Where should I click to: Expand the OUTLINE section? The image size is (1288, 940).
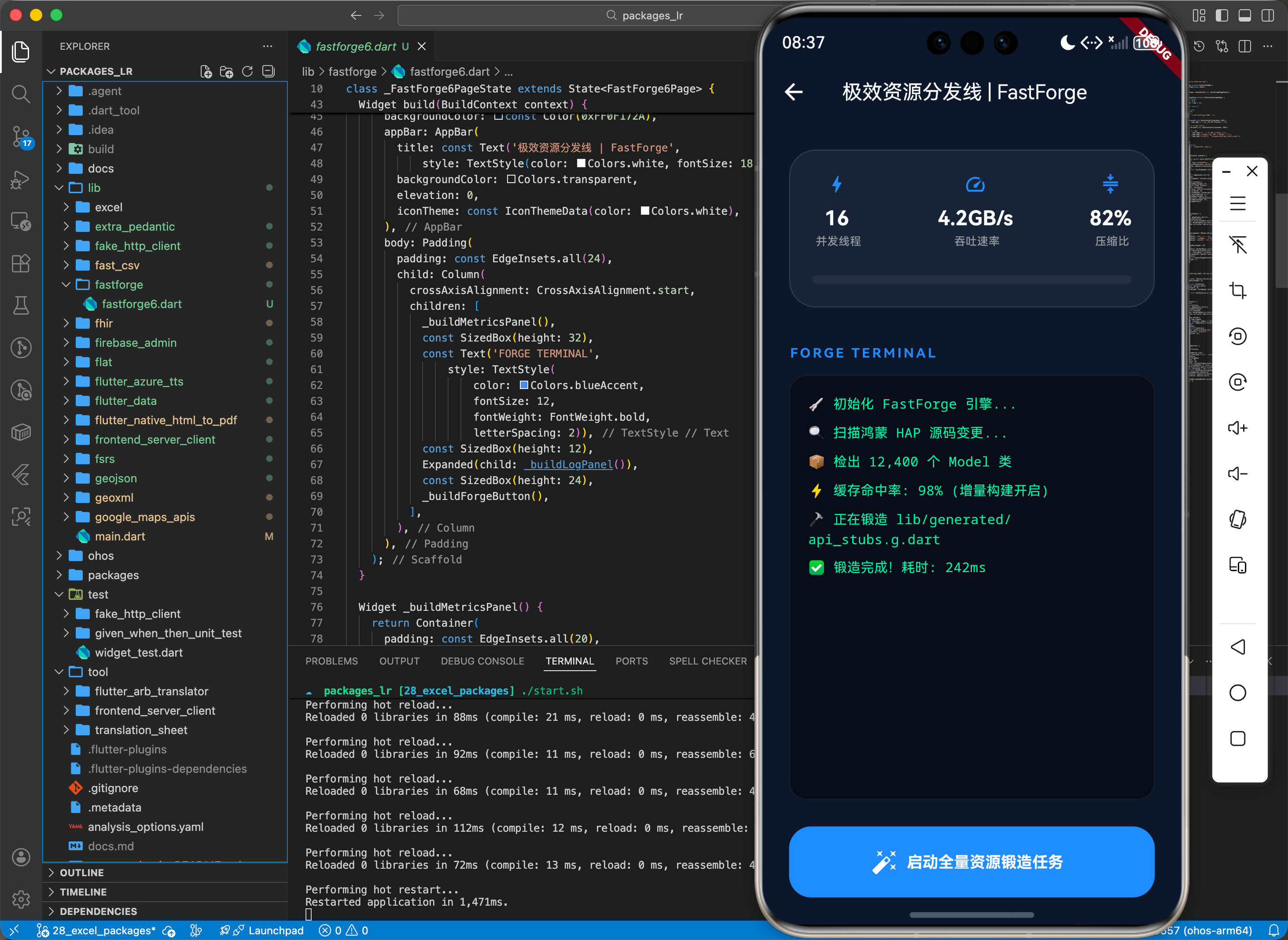(82, 872)
